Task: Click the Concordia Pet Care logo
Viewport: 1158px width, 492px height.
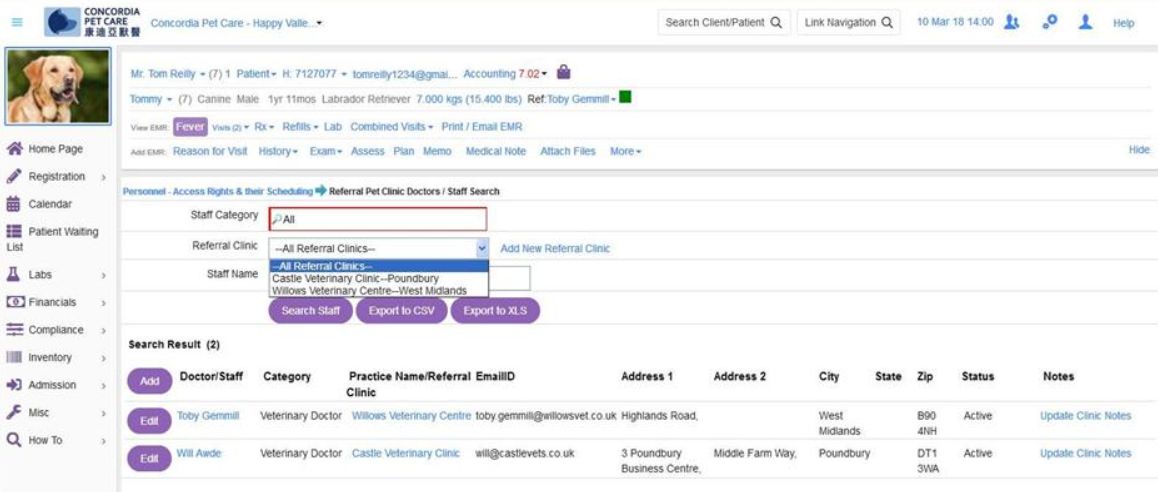Action: tap(92, 23)
